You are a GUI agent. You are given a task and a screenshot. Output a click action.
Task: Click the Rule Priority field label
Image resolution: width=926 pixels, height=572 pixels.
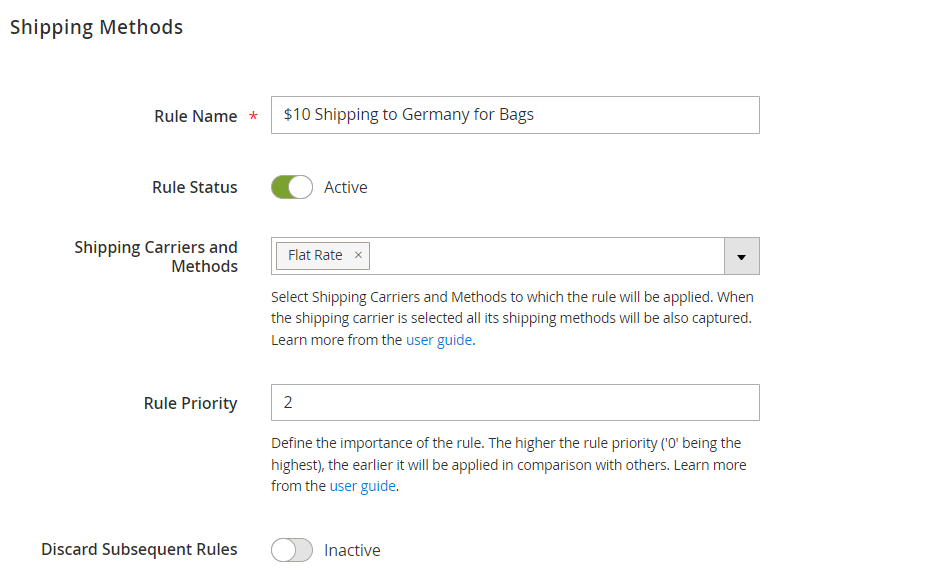click(x=190, y=403)
